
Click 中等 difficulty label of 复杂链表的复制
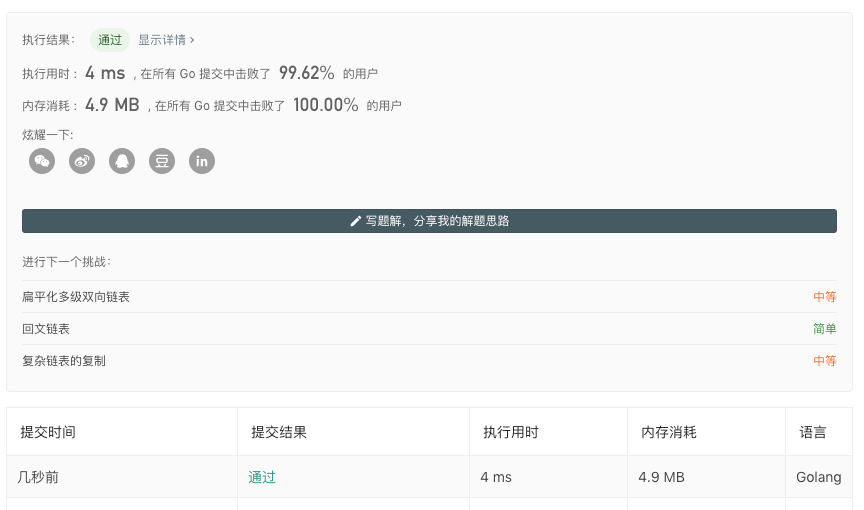coord(824,361)
